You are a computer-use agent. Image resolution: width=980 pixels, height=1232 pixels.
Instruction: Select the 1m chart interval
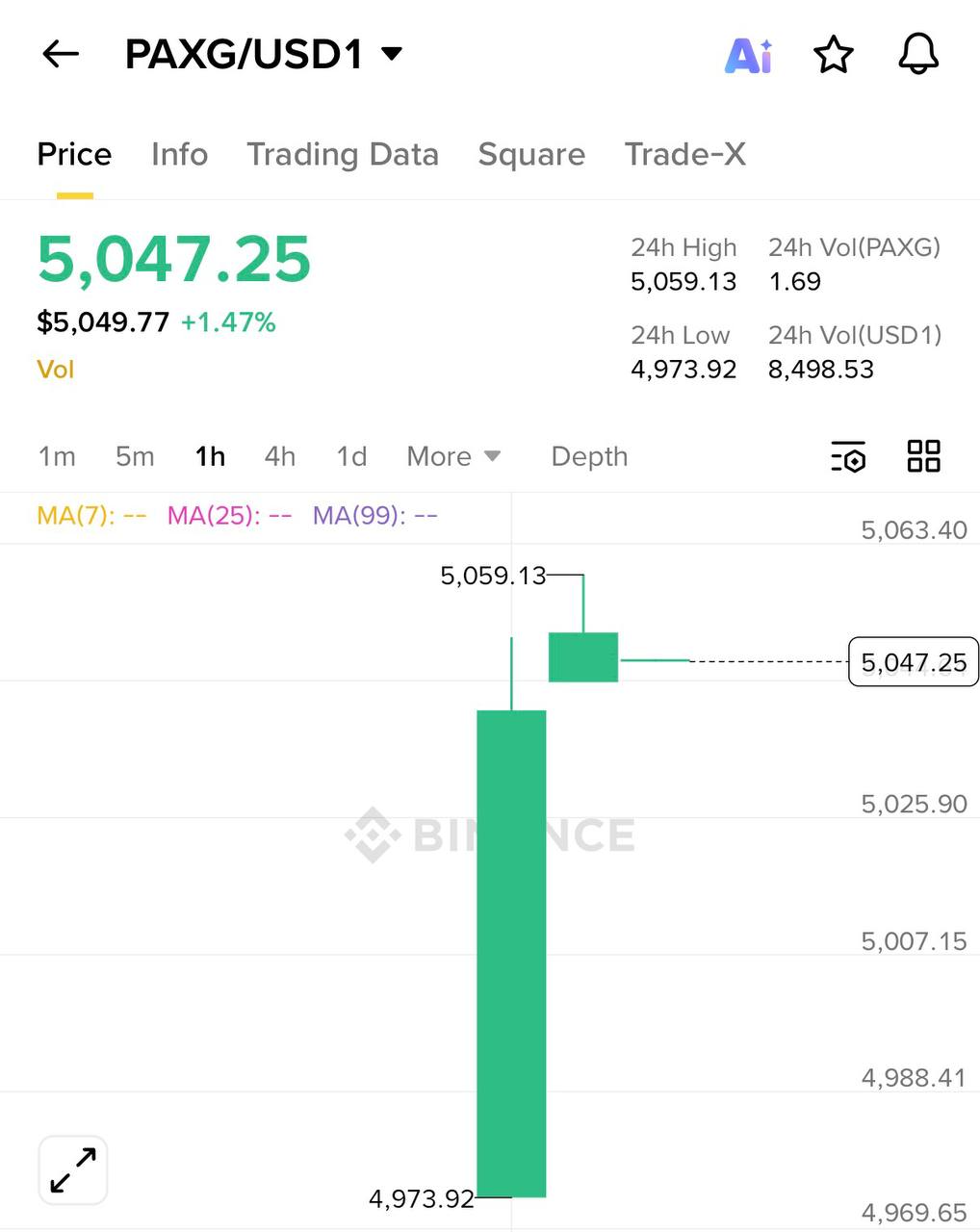[x=57, y=456]
